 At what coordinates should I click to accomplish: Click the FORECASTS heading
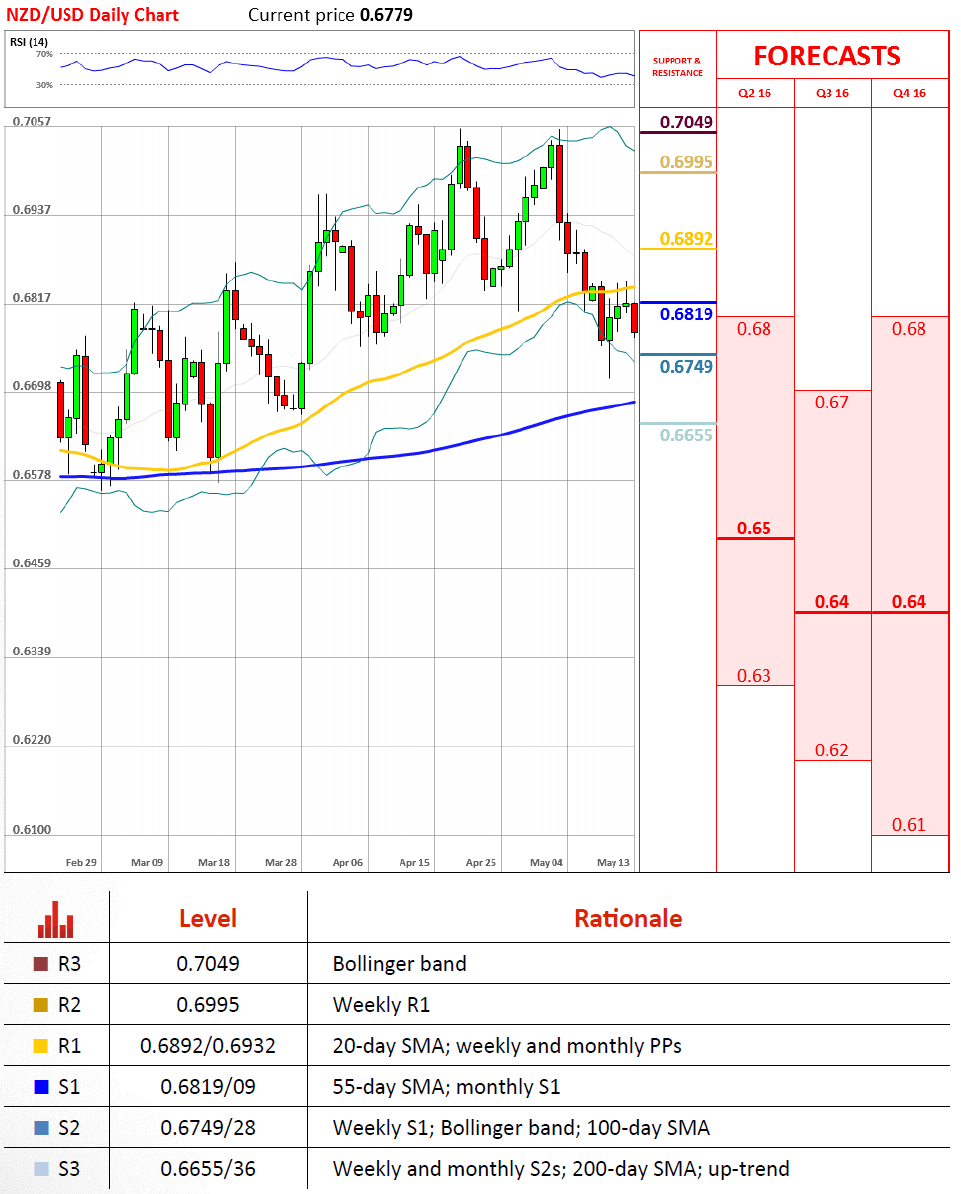click(x=827, y=56)
